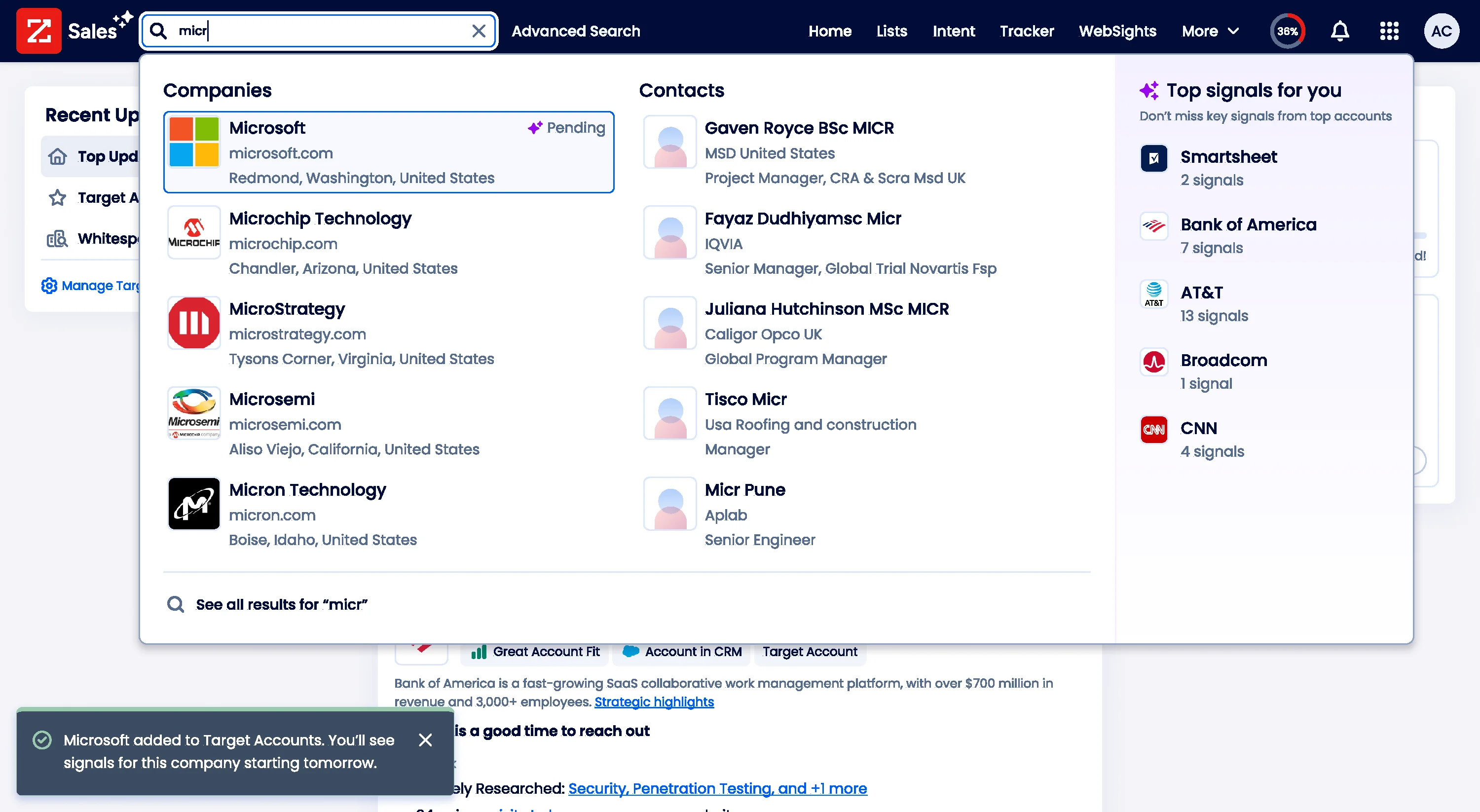This screenshot has width=1480, height=812.
Task: Go to the Lists tab
Action: coord(891,31)
